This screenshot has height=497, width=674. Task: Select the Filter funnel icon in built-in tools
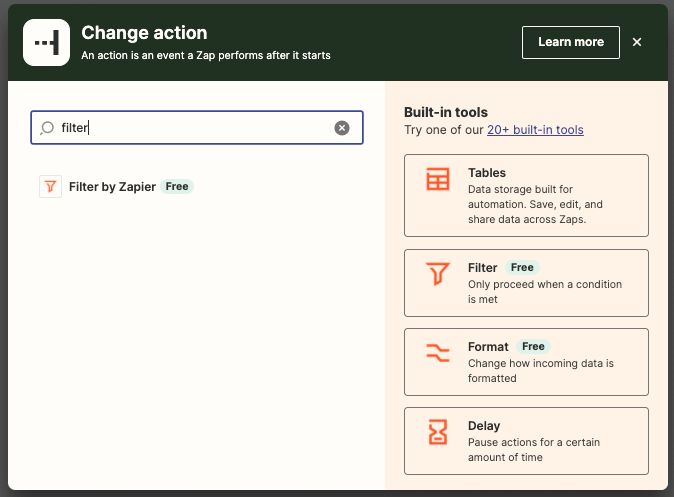[x=438, y=273]
